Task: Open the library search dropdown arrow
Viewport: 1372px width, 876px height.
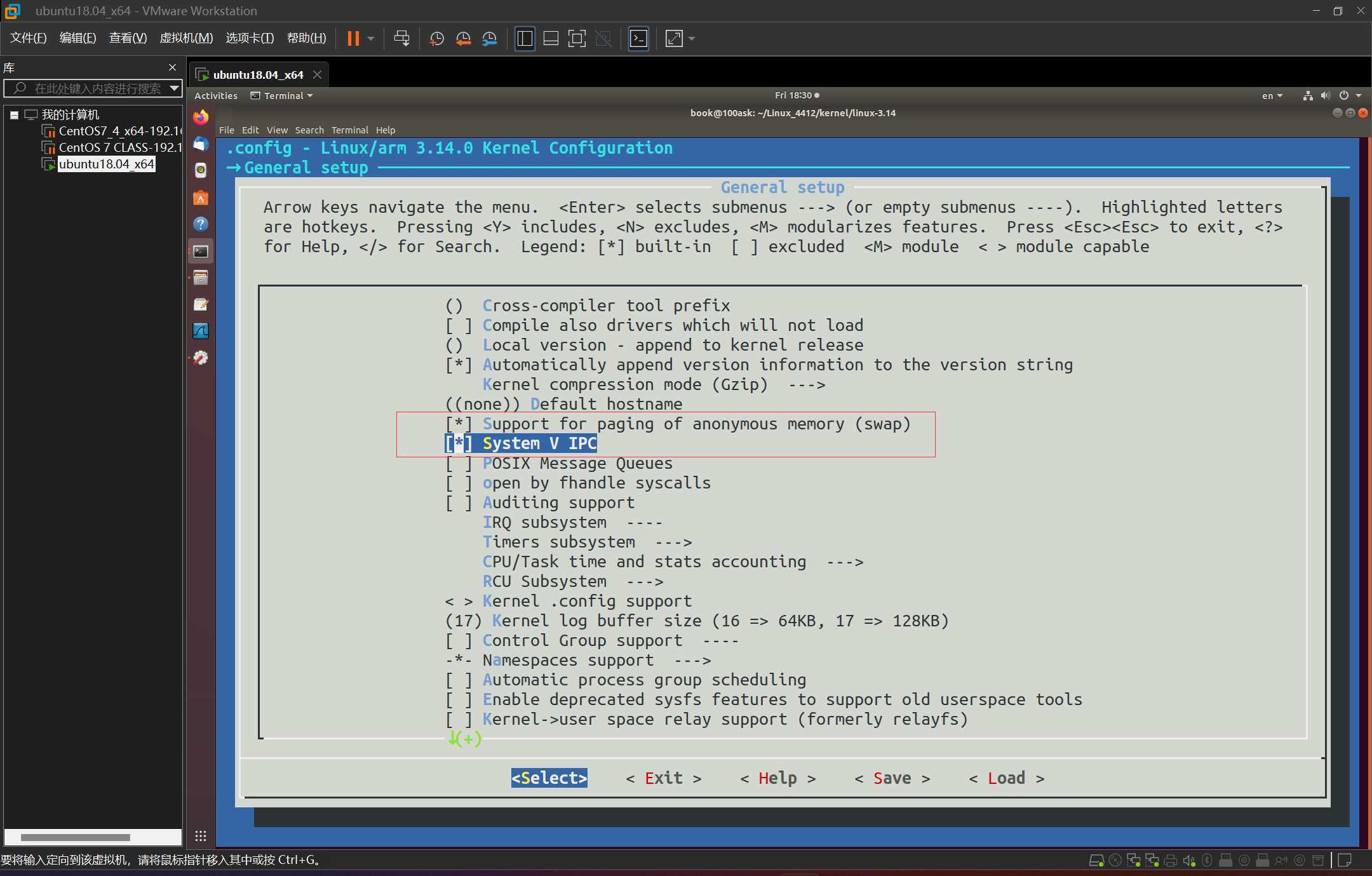Action: click(174, 88)
